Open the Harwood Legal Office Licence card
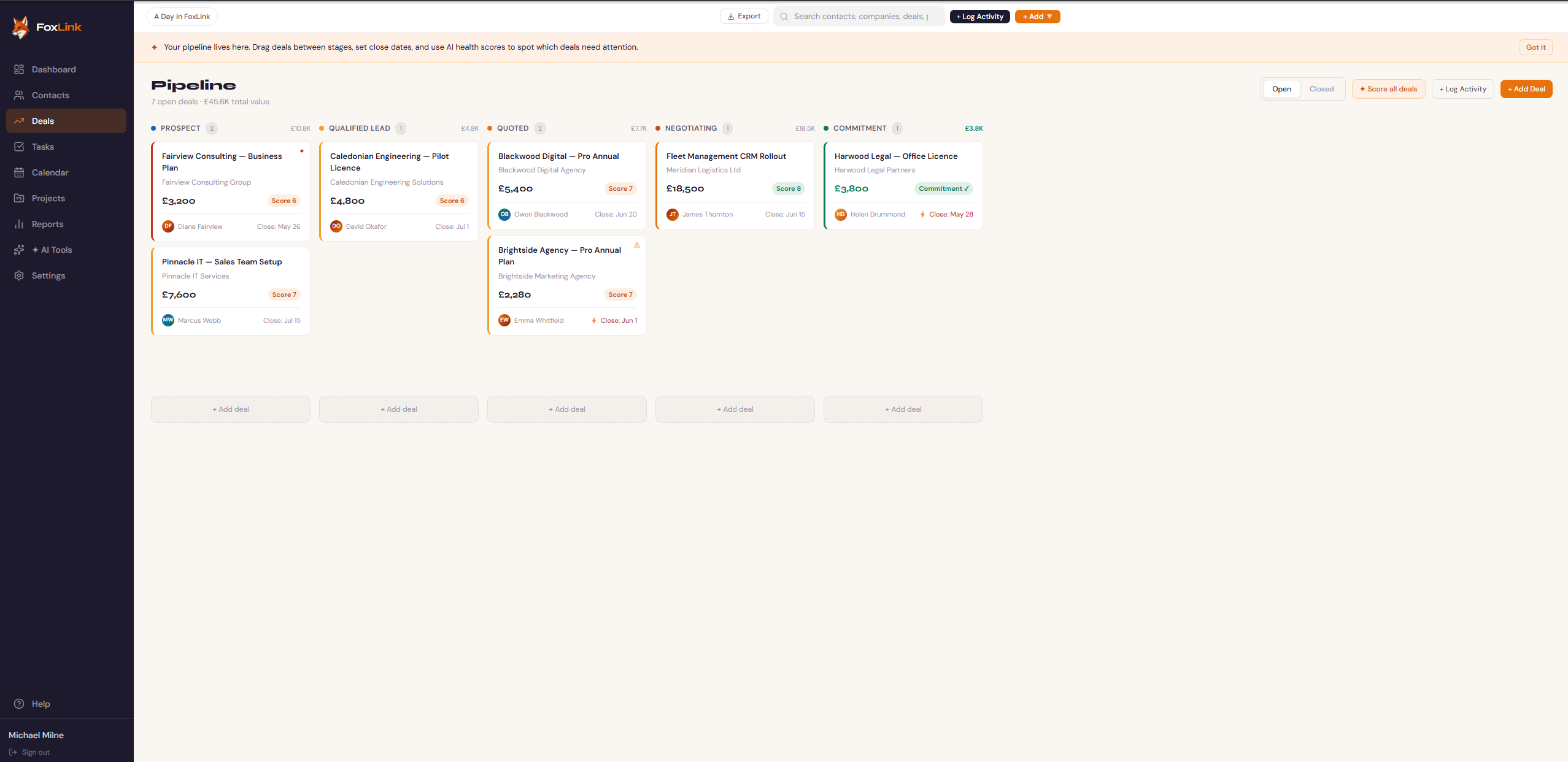Image resolution: width=1568 pixels, height=762 pixels. 903,186
